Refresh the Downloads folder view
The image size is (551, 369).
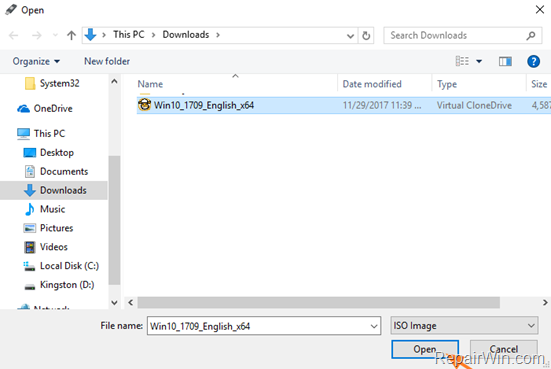pyautogui.click(x=366, y=35)
